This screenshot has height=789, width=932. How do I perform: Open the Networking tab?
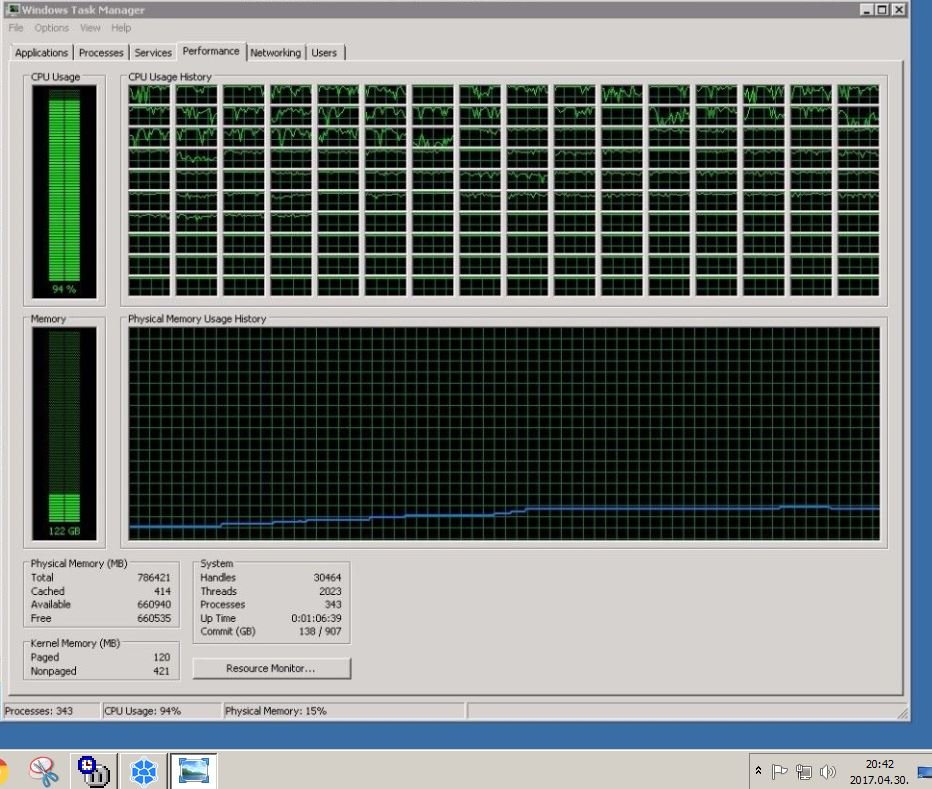(x=275, y=52)
